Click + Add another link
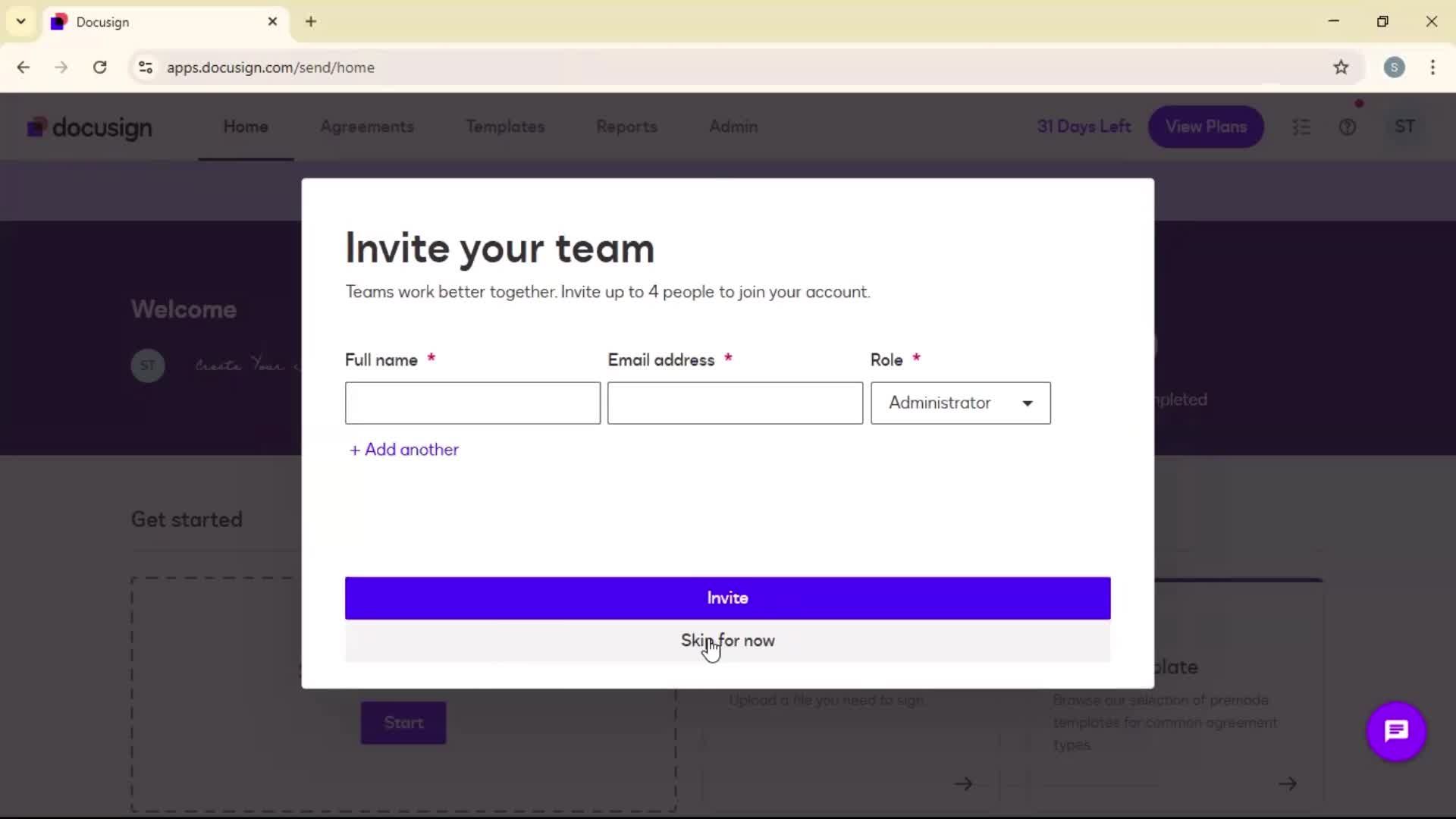 point(404,450)
